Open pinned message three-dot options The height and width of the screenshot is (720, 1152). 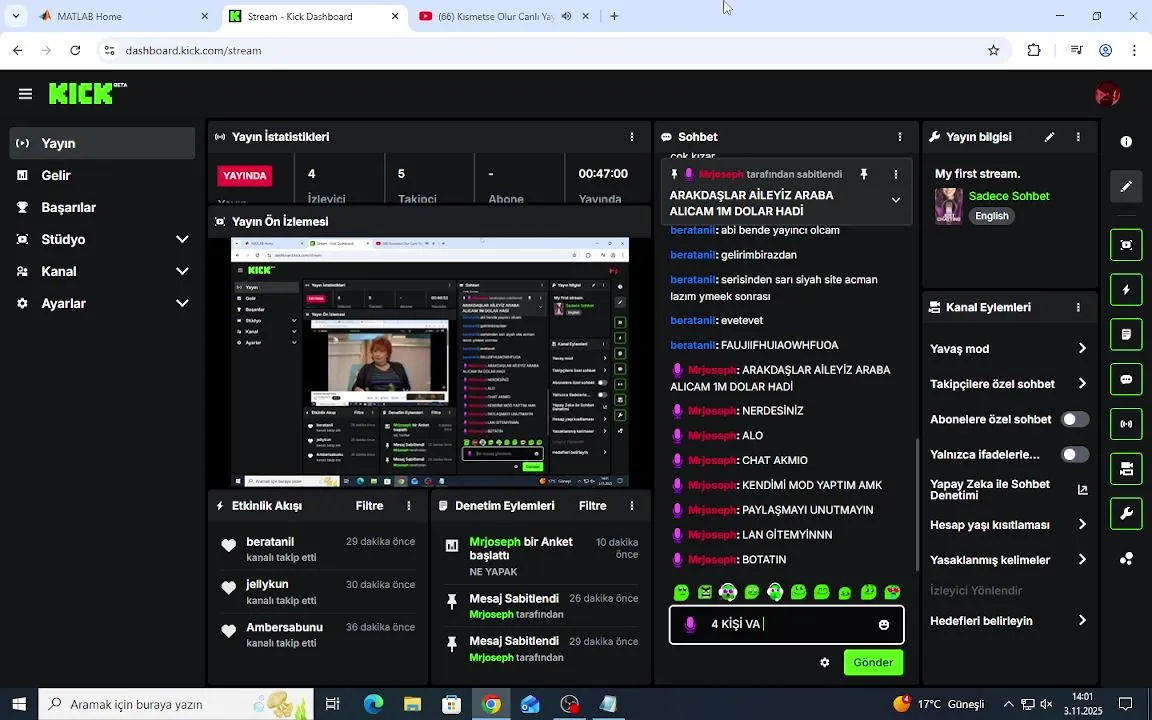pyautogui.click(x=896, y=174)
